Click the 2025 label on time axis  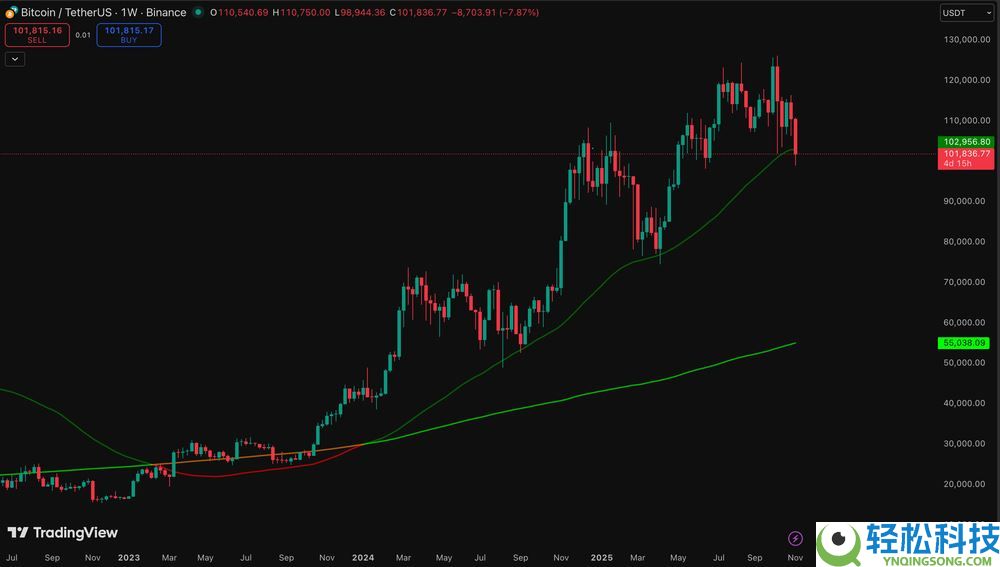pyautogui.click(x=601, y=557)
